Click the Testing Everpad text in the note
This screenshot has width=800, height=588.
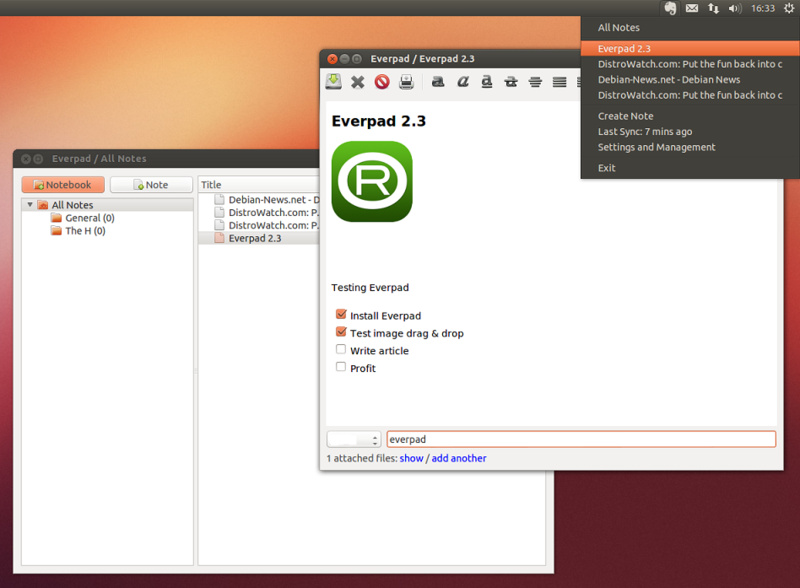[370, 287]
